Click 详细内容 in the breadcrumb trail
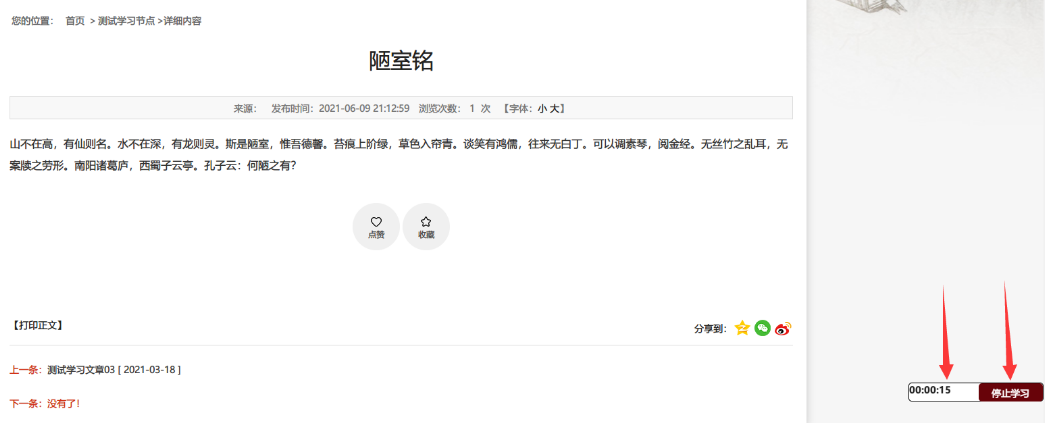Viewport: 1045px width, 423px height. [183, 21]
